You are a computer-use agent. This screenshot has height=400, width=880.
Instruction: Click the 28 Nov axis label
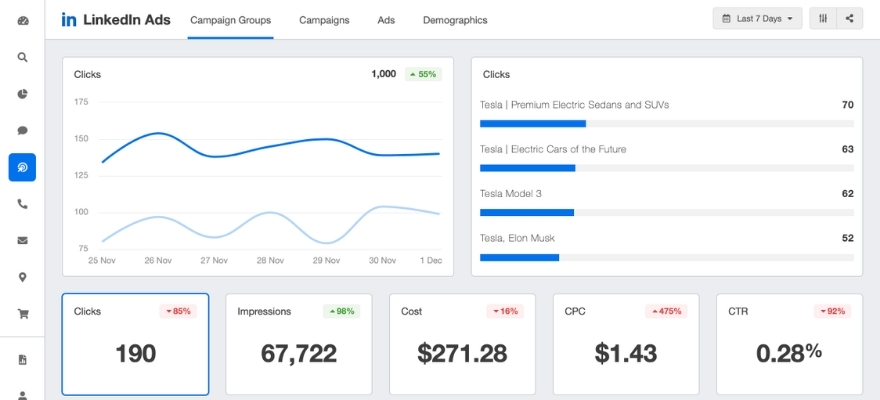270,260
